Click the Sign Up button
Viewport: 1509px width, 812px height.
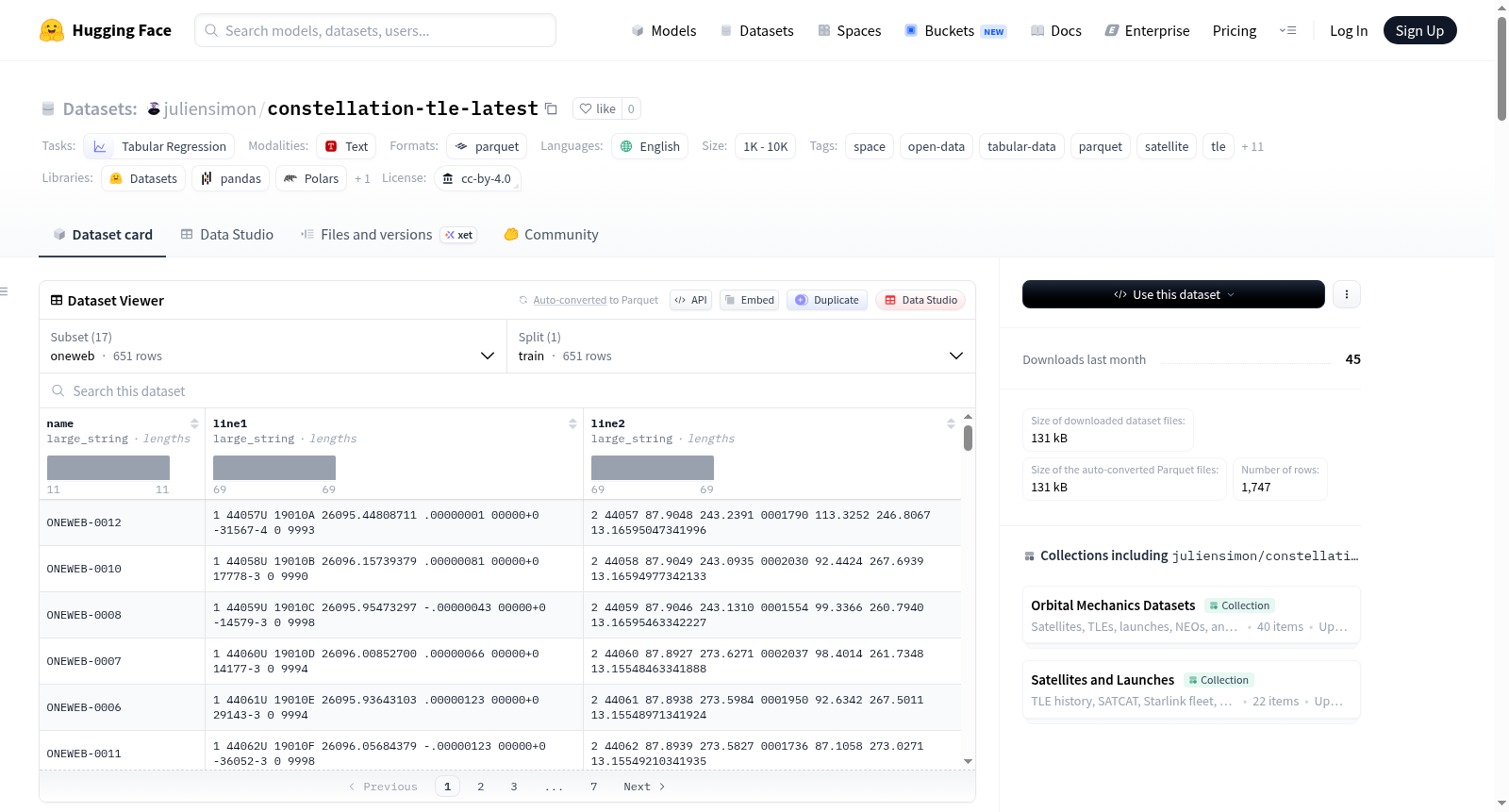click(x=1419, y=30)
